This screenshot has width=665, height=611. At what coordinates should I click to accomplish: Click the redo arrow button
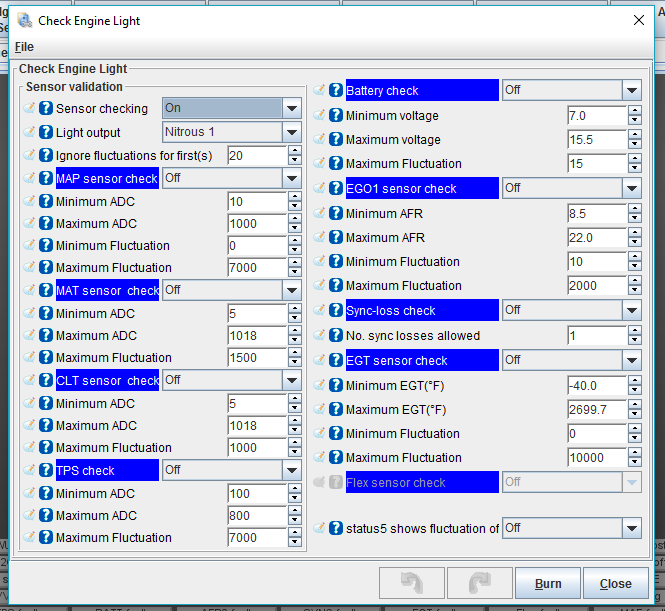(480, 583)
